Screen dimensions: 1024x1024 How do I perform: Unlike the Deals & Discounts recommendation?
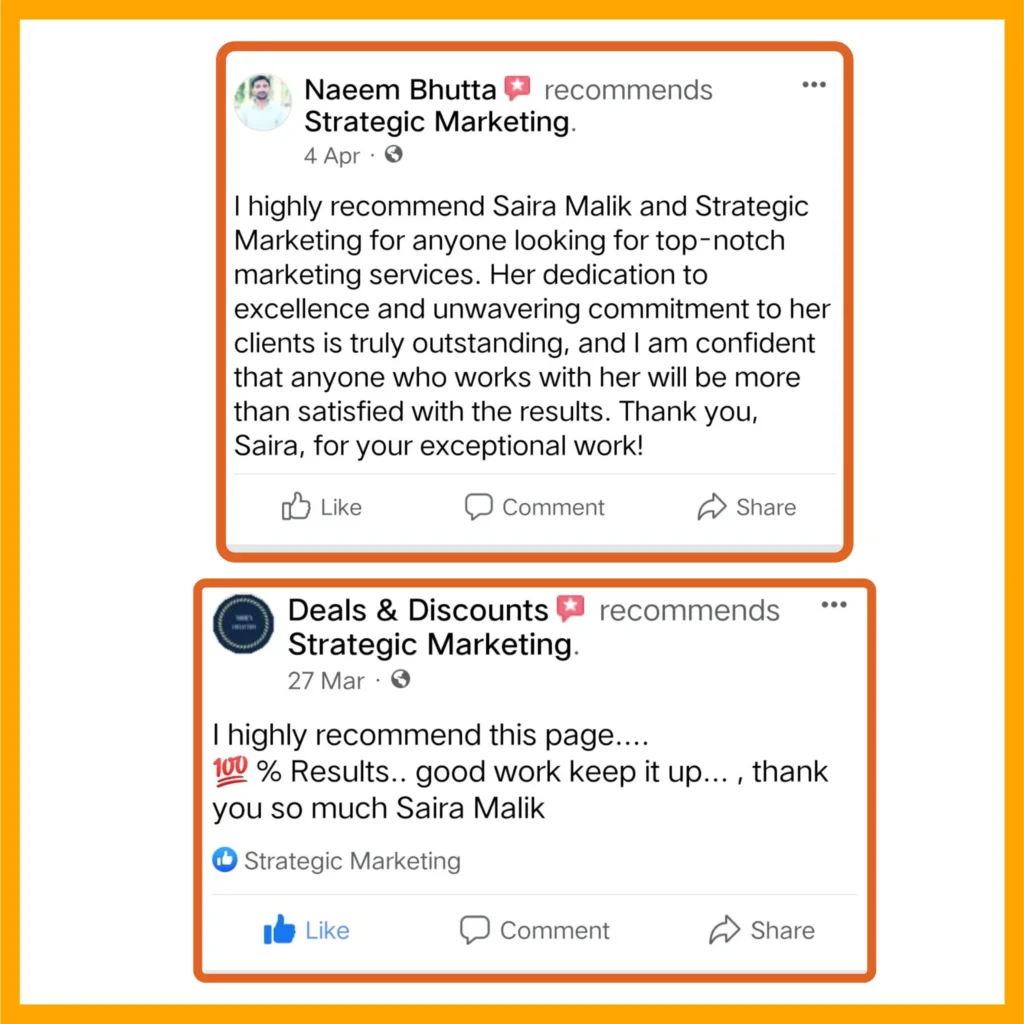[306, 931]
